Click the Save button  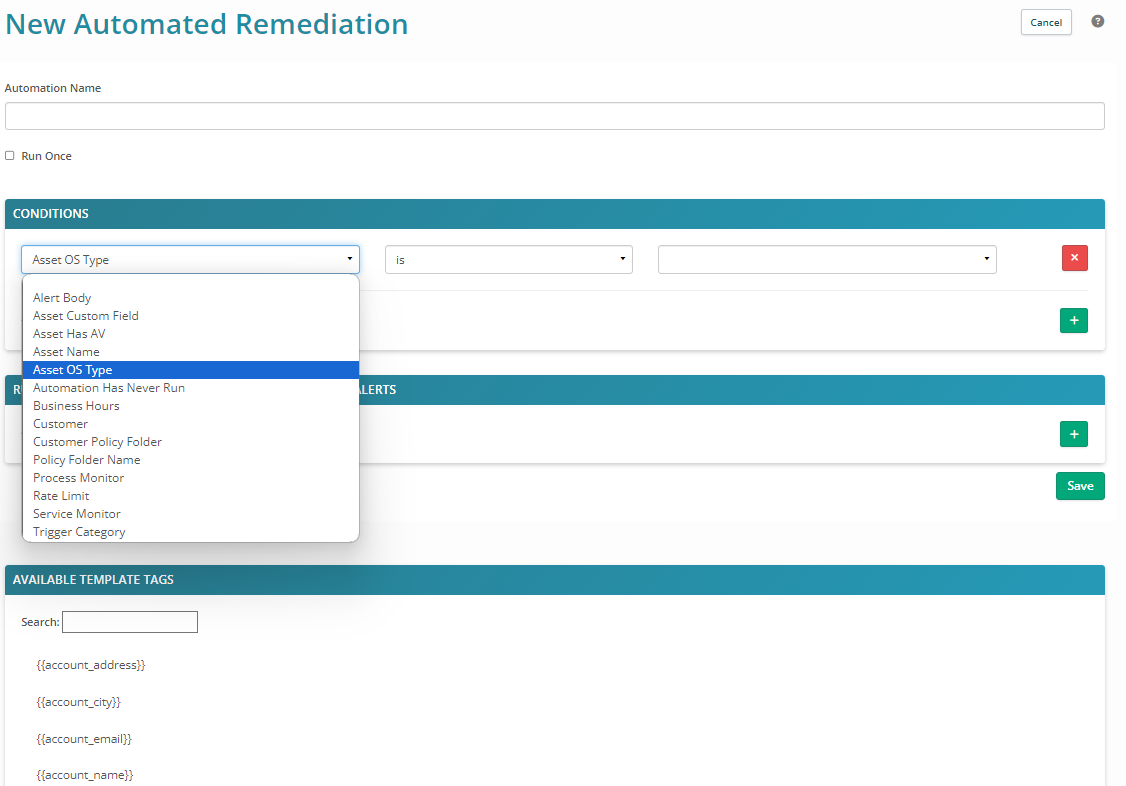1080,486
